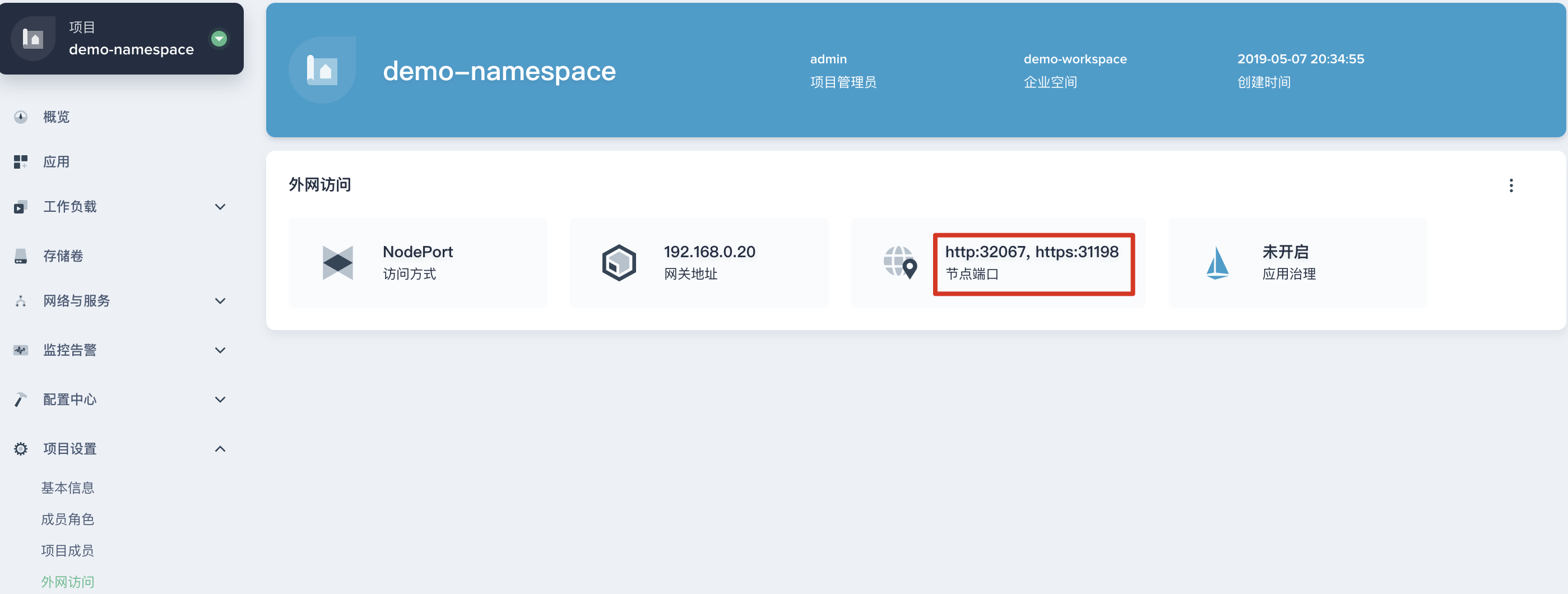Click the 项目管理员 label under admin

click(x=843, y=82)
